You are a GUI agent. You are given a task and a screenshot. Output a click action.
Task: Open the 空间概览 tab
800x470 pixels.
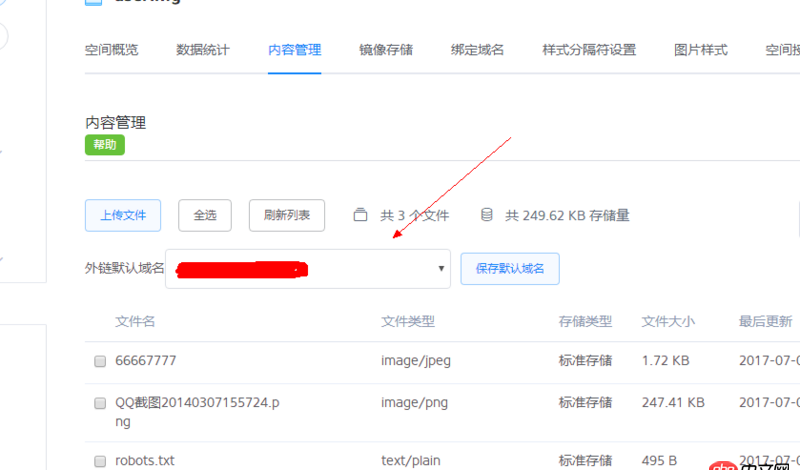[111, 50]
